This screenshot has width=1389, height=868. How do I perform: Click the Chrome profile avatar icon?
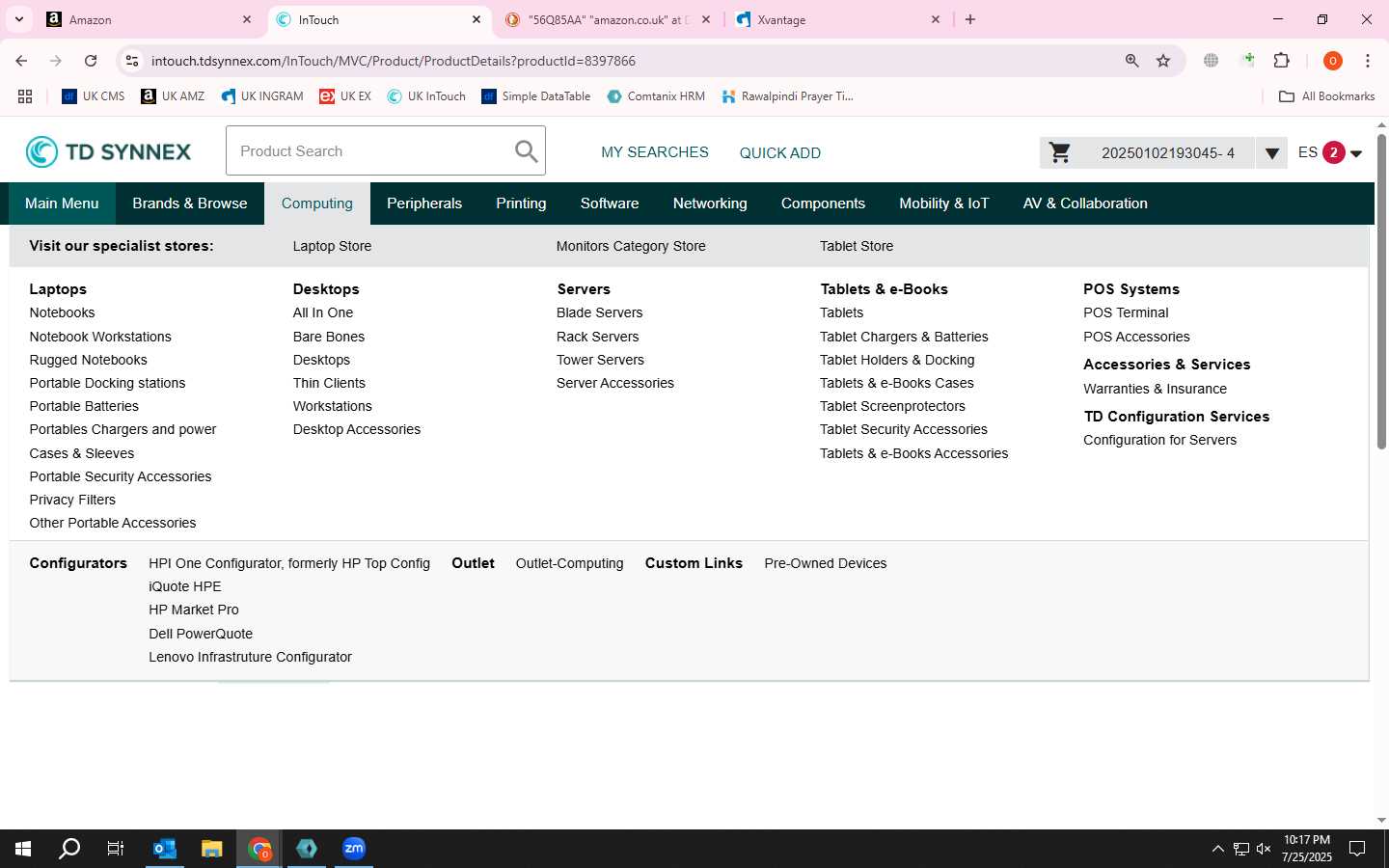pos(1333,61)
